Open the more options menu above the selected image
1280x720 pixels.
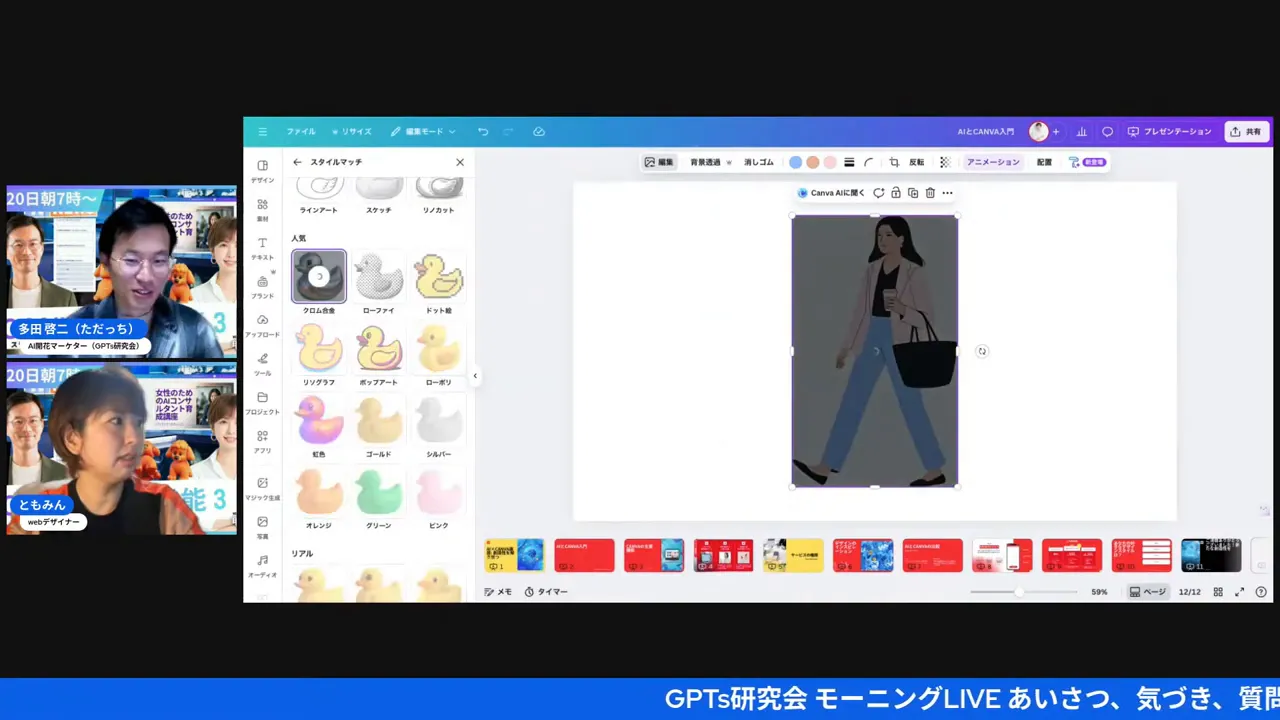[x=946, y=192]
